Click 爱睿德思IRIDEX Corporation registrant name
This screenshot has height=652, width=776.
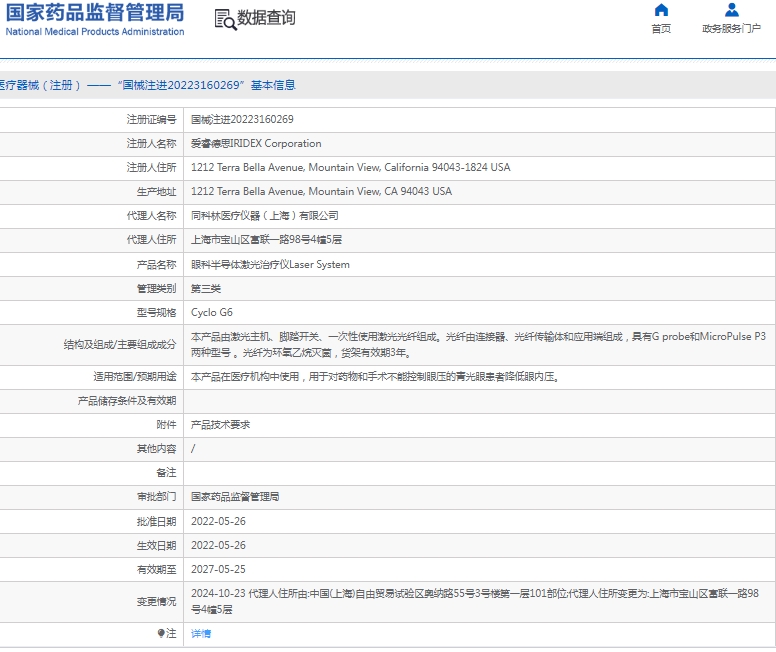coord(256,144)
